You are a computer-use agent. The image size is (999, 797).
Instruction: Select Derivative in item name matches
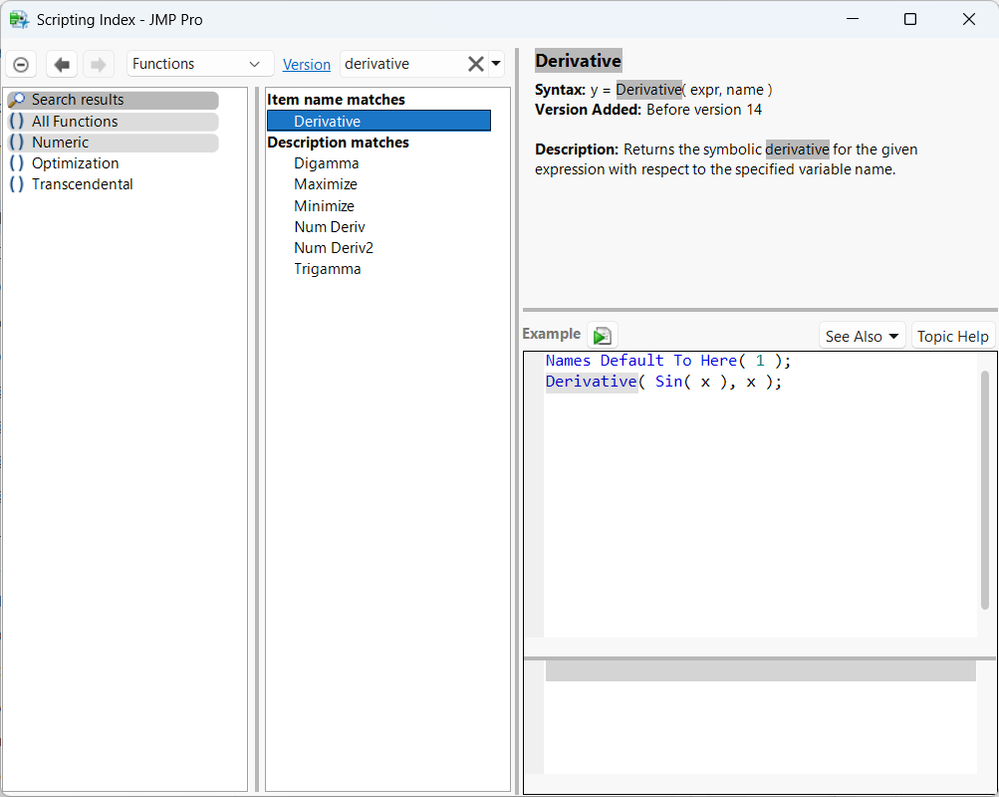[378, 121]
